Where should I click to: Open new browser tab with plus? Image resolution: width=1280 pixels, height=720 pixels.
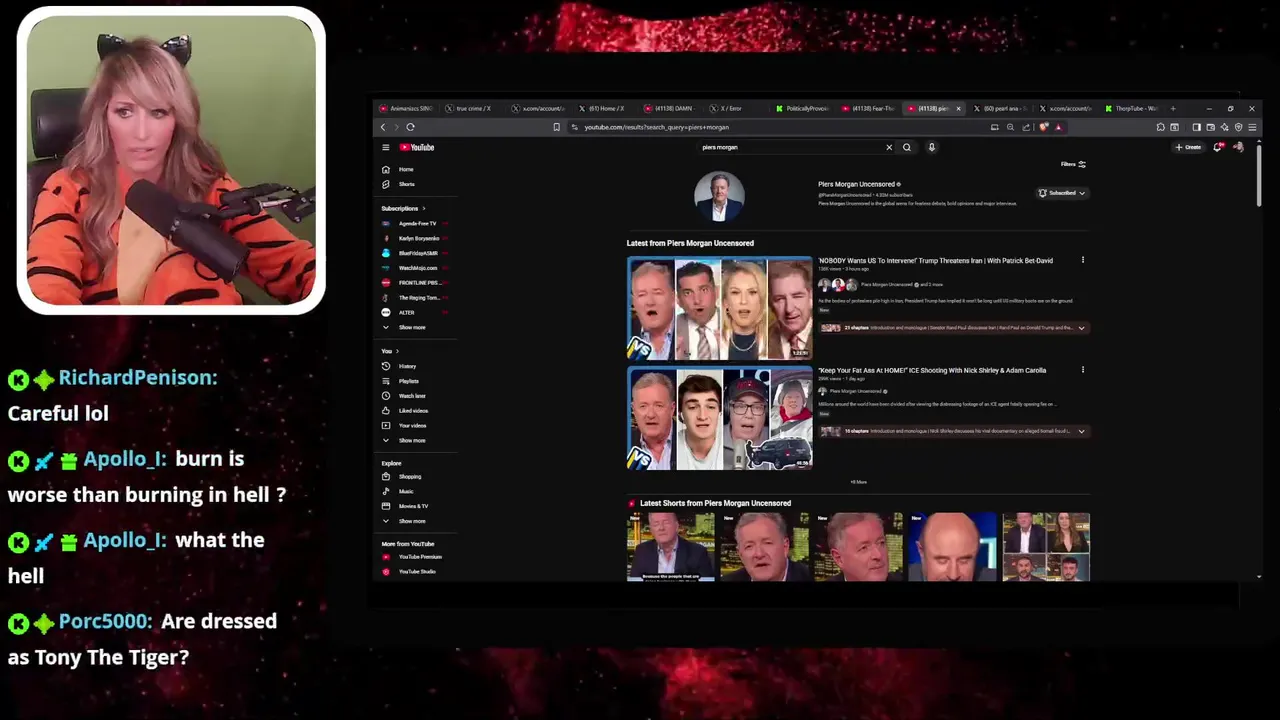[1173, 108]
